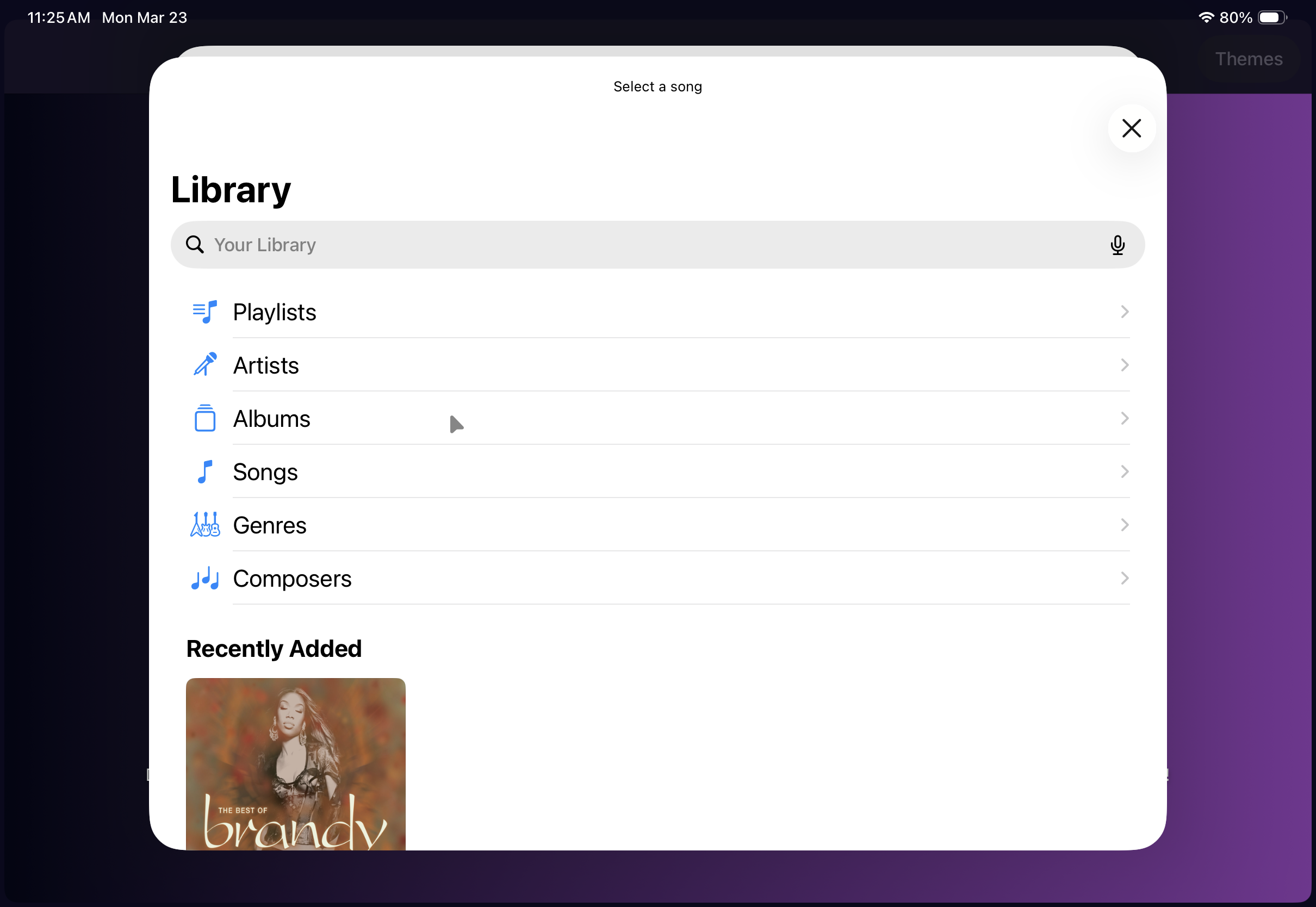The height and width of the screenshot is (907, 1316).
Task: Open the Genres category label
Action: pyautogui.click(x=269, y=525)
